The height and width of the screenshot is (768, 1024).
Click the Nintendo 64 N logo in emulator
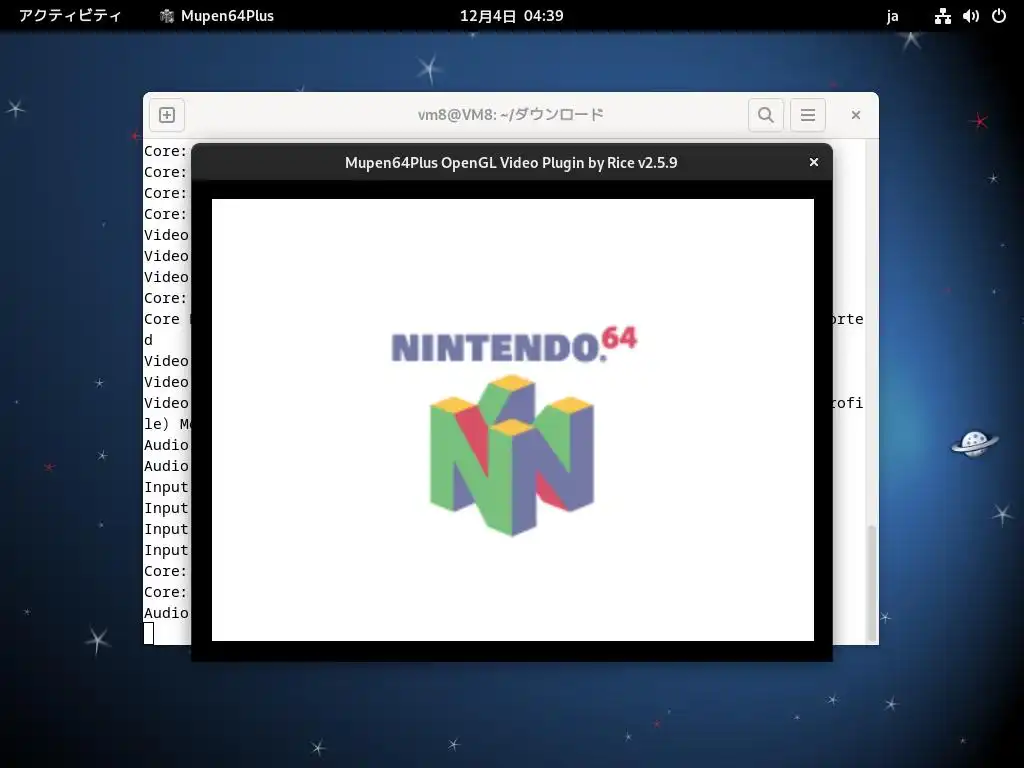click(511, 455)
